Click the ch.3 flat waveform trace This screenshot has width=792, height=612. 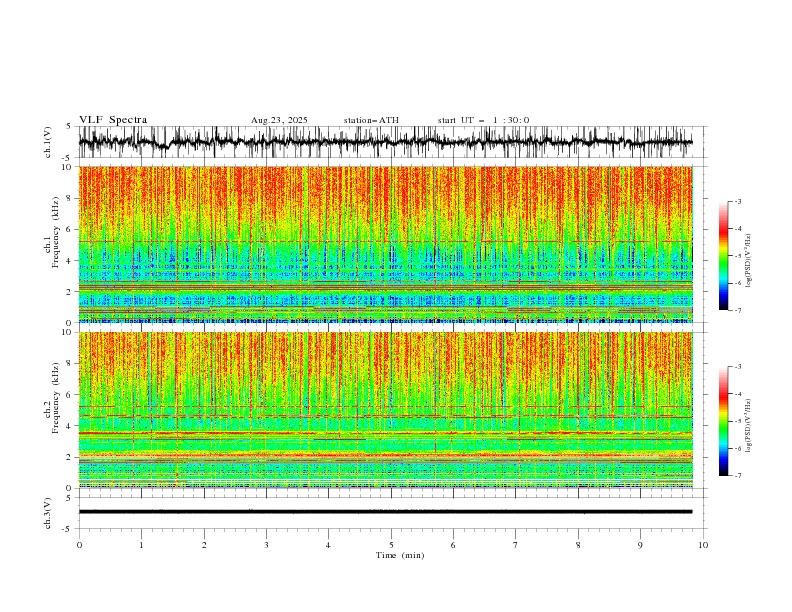(x=385, y=512)
